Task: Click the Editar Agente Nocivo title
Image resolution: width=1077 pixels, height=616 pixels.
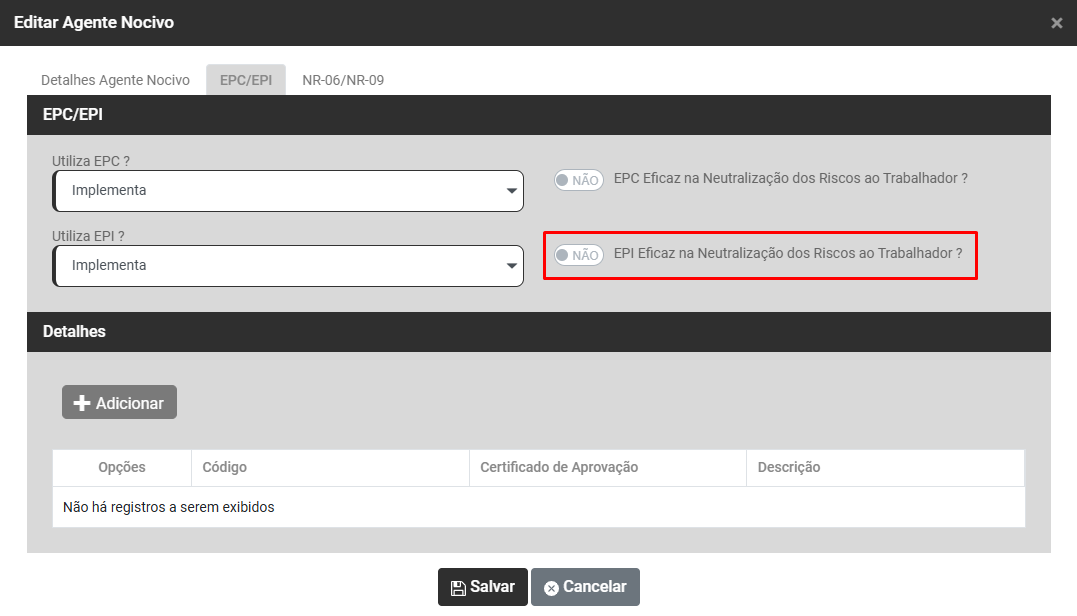Action: tap(94, 23)
